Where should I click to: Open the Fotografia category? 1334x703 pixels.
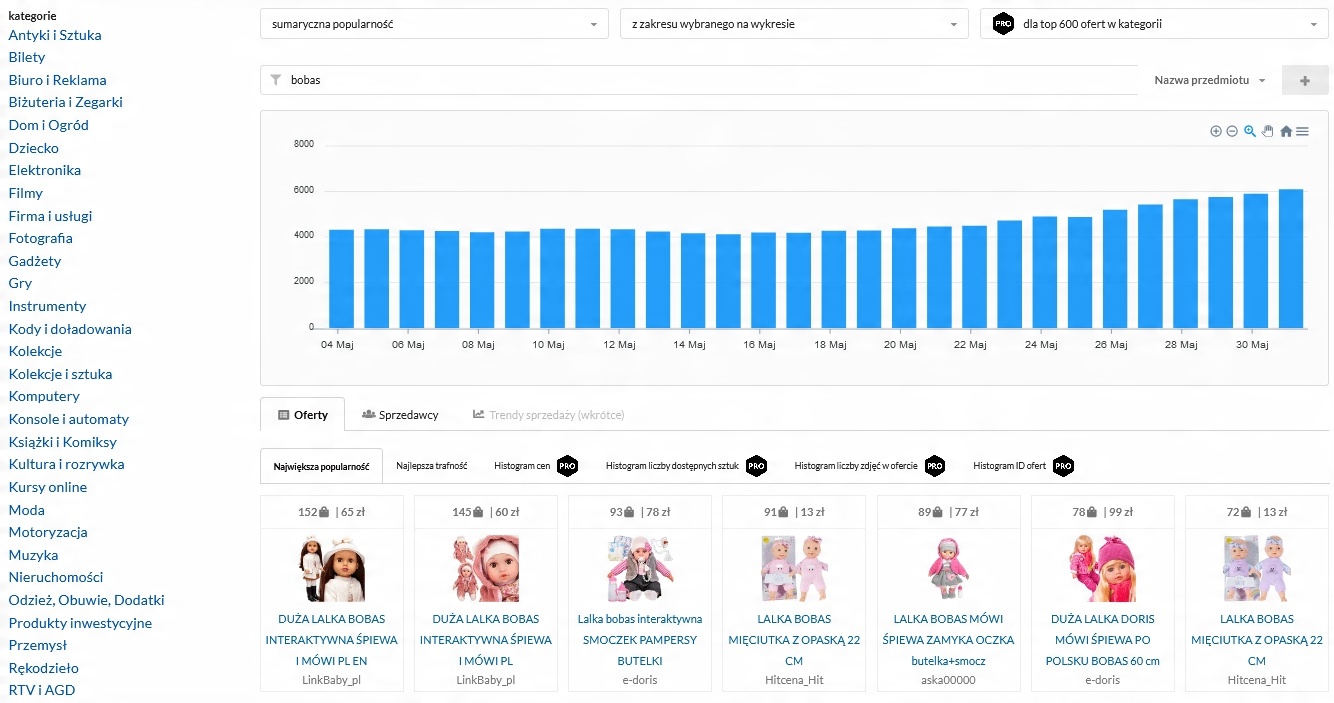point(41,238)
